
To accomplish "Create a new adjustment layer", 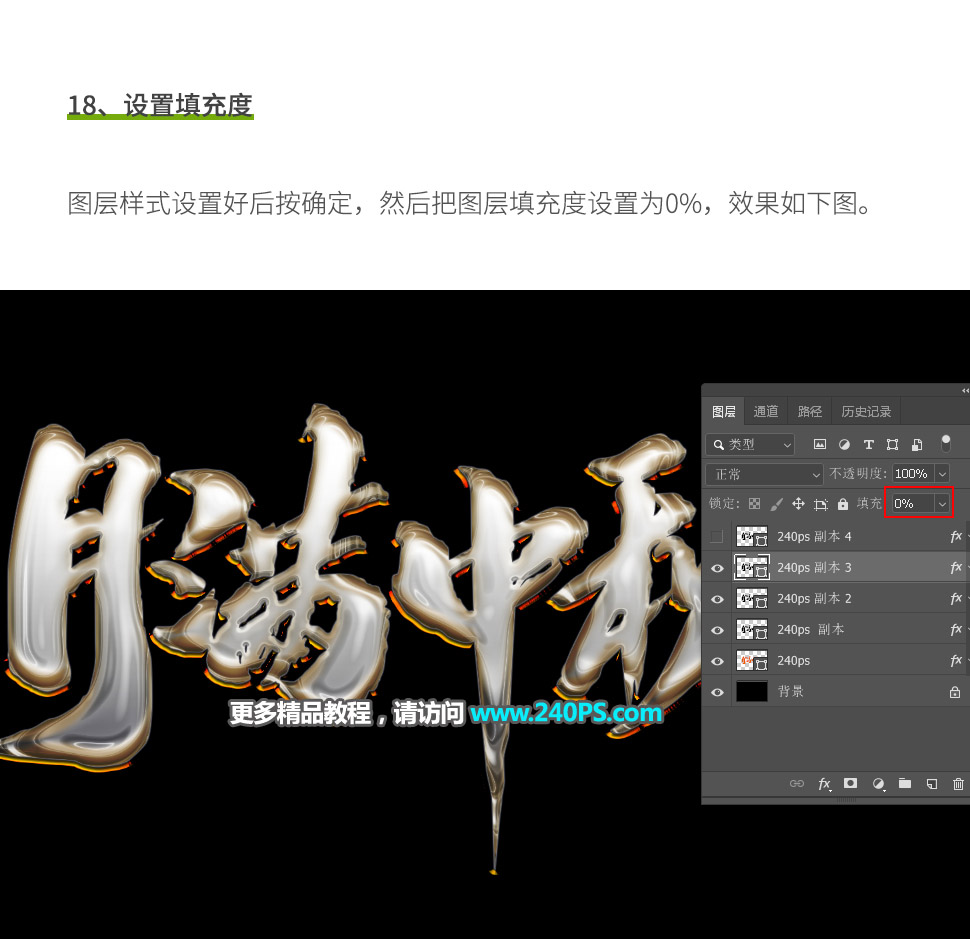I will [879, 783].
